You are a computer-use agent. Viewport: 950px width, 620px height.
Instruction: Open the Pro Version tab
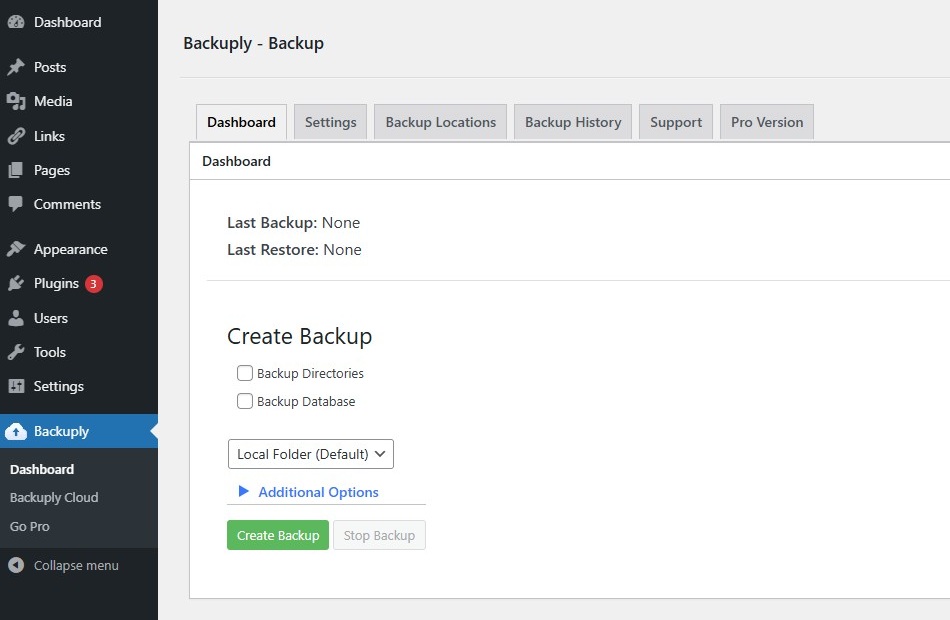(767, 122)
